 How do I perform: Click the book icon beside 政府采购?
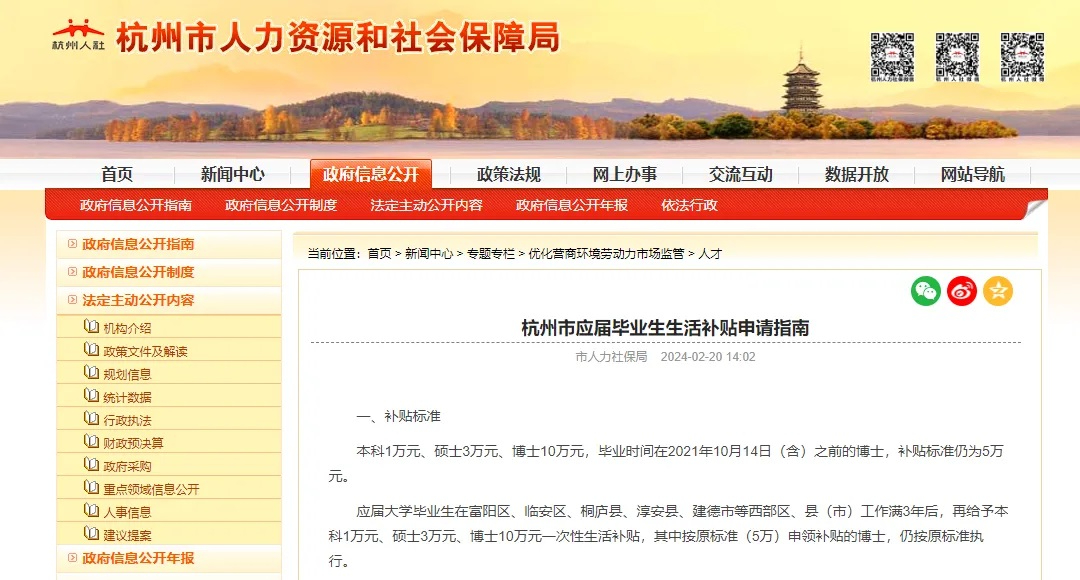click(x=91, y=465)
